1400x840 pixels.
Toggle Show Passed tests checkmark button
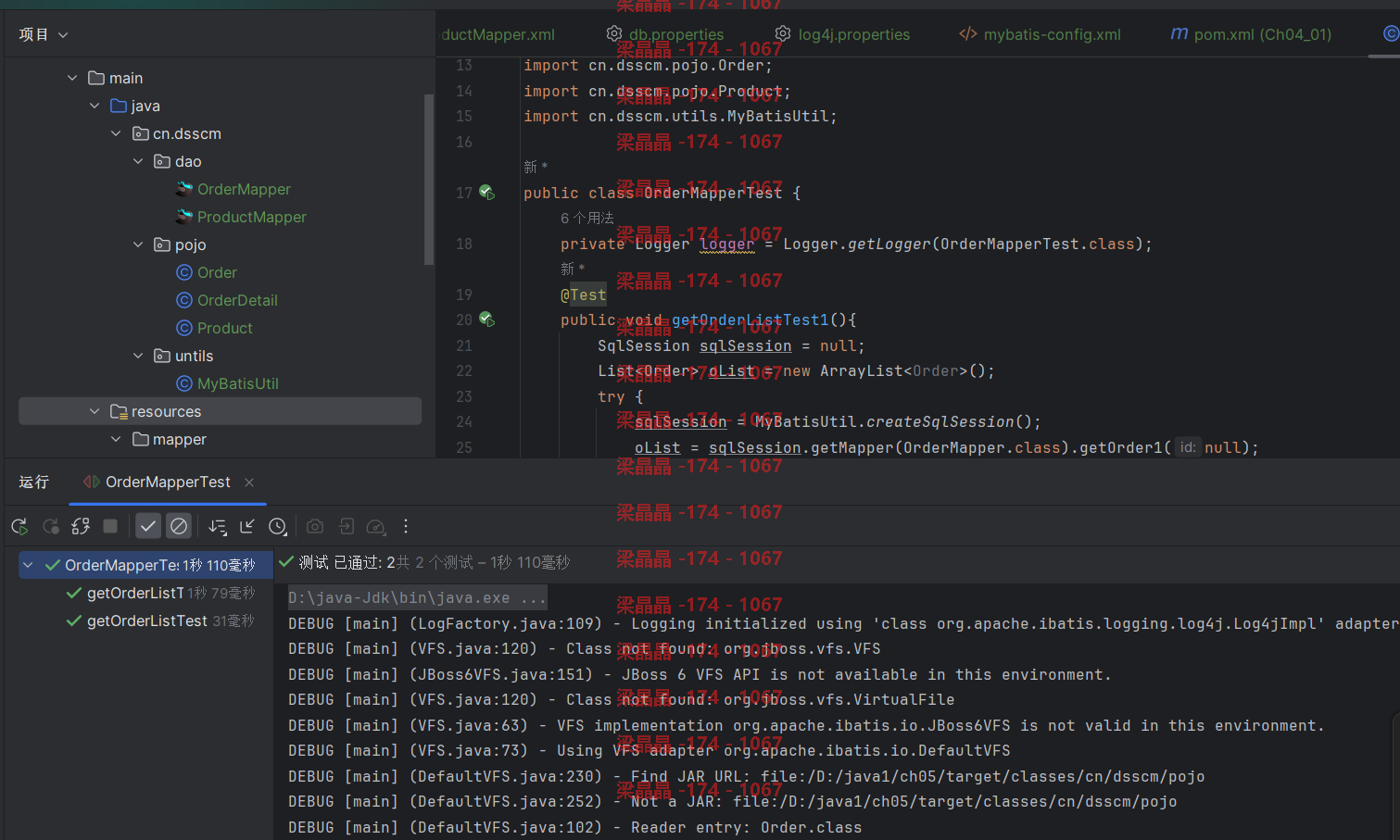point(148,526)
